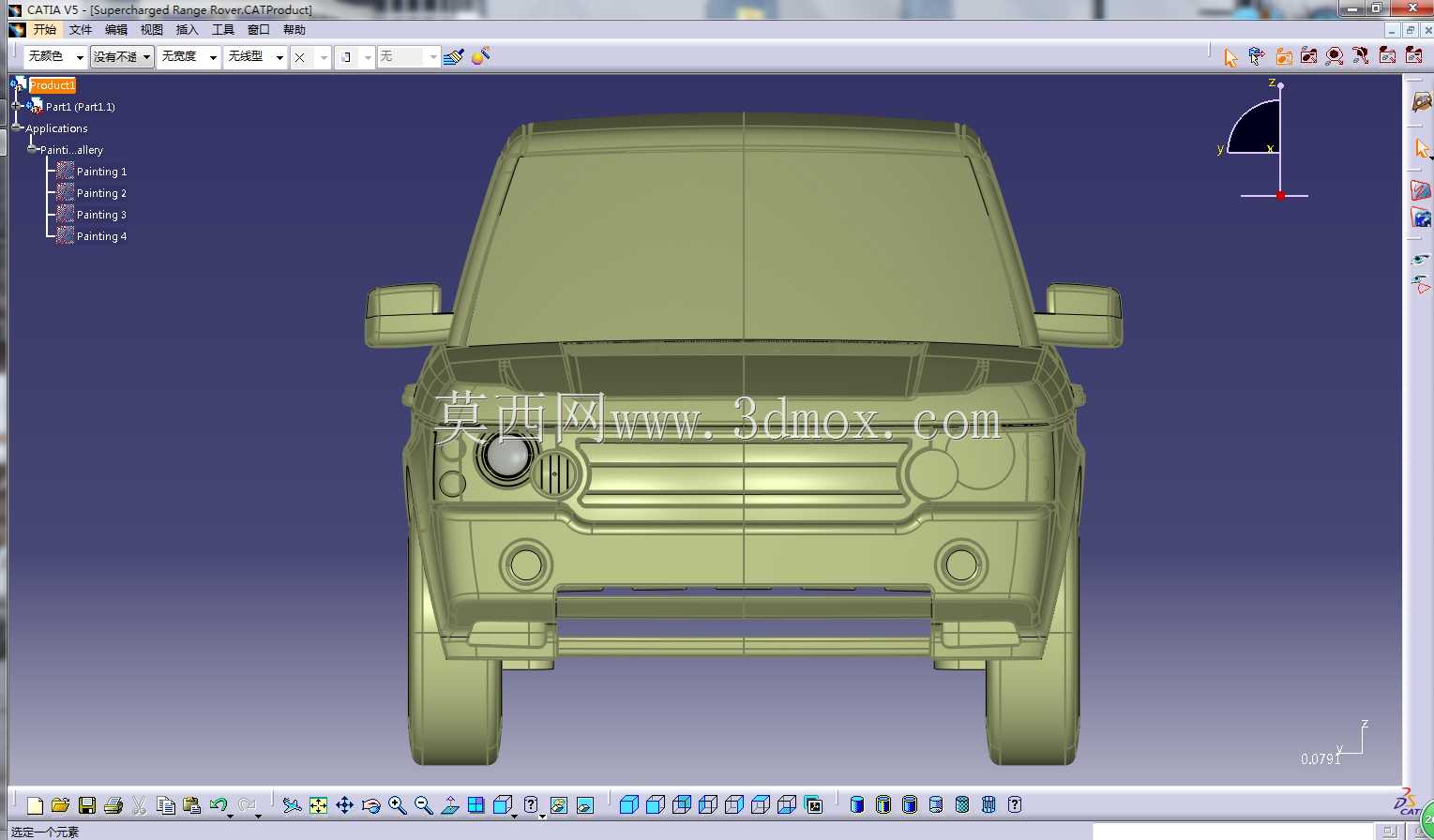Expand the Part1 (Part1.1) tree node
Screen dimensions: 1434x840
(x=17, y=106)
